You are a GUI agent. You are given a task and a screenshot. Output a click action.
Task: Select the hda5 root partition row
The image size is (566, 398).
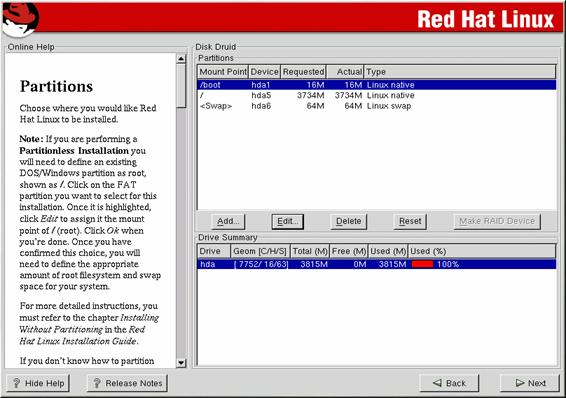coord(377,95)
